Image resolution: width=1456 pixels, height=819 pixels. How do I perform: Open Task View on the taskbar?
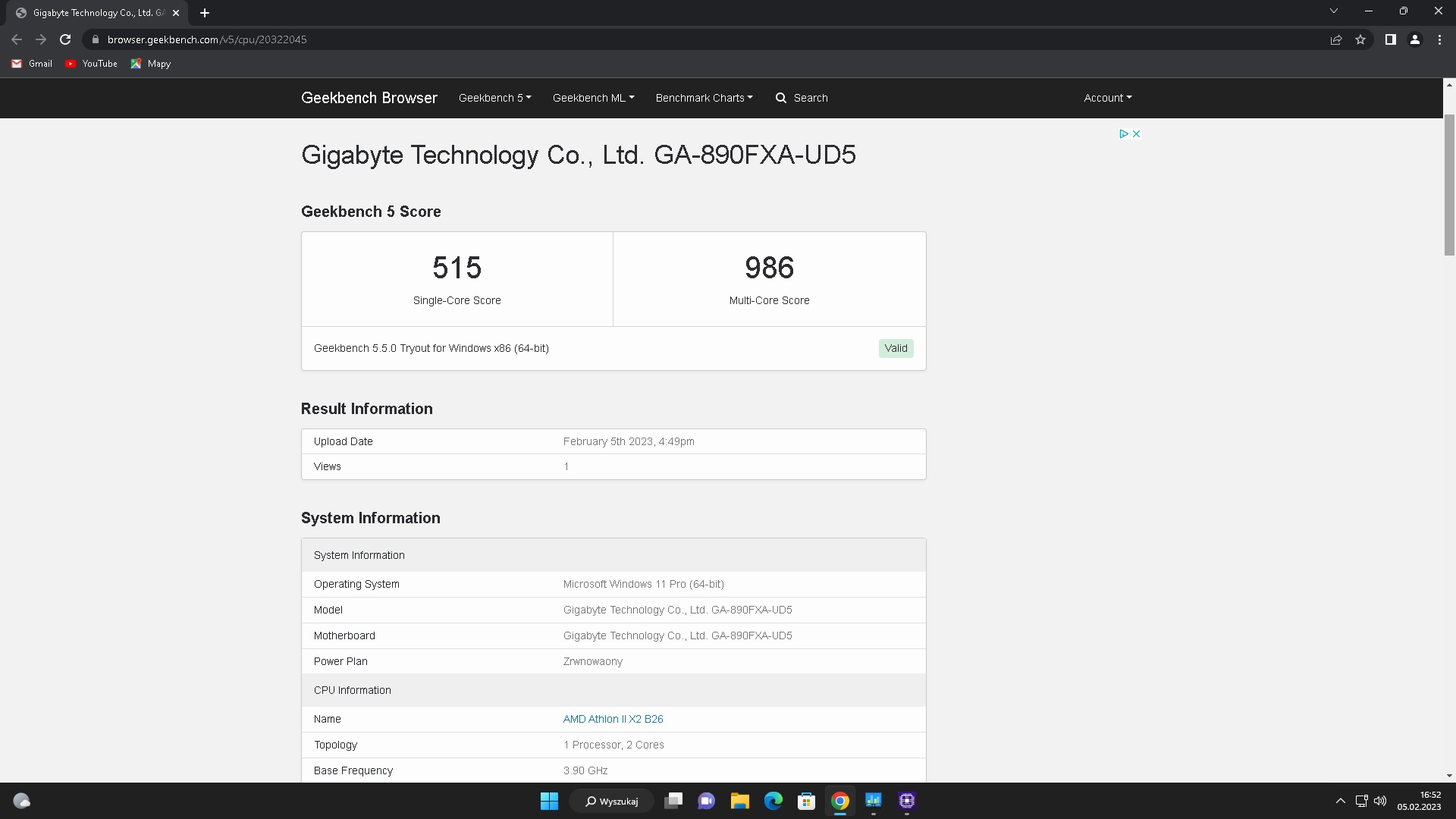pyautogui.click(x=673, y=801)
